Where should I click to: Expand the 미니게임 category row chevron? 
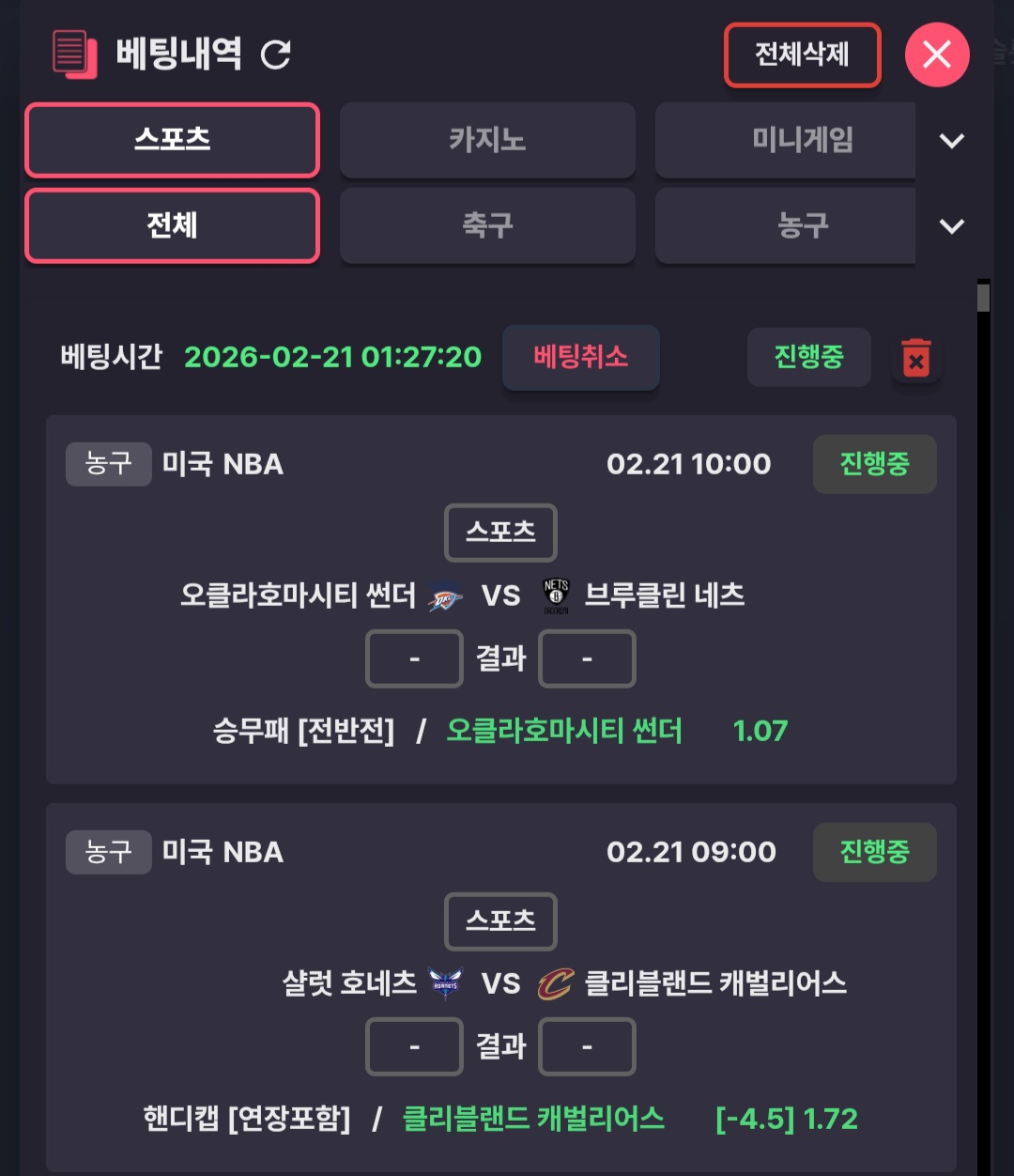coord(951,141)
